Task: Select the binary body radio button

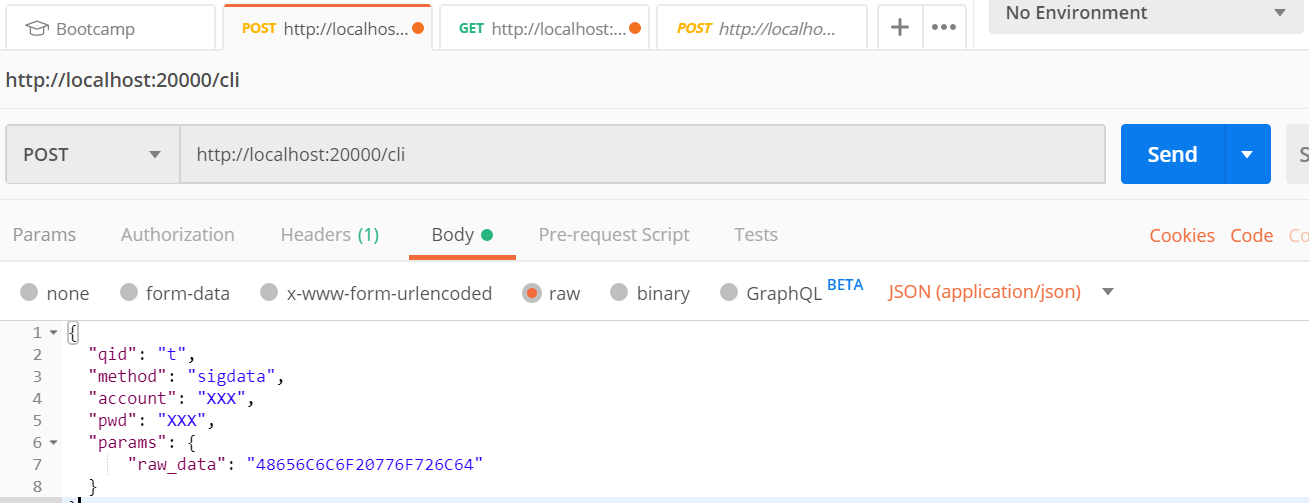Action: pyautogui.click(x=619, y=293)
